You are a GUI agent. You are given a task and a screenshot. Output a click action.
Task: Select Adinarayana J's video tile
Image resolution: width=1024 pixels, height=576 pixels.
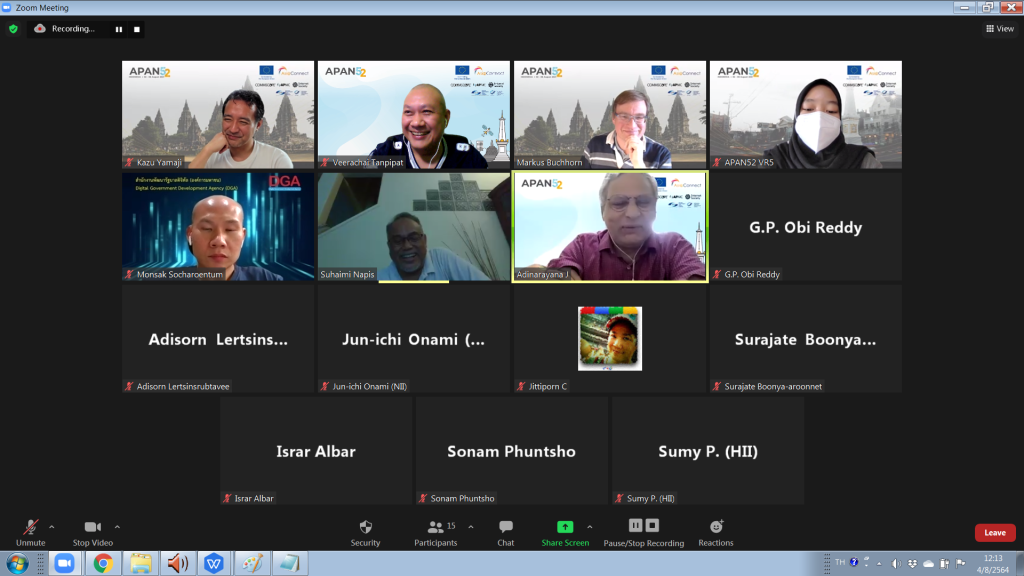coord(609,226)
